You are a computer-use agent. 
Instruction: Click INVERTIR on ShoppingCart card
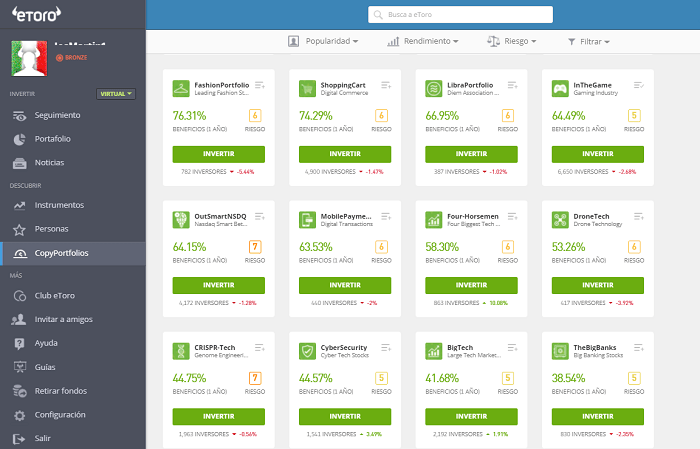(345, 154)
